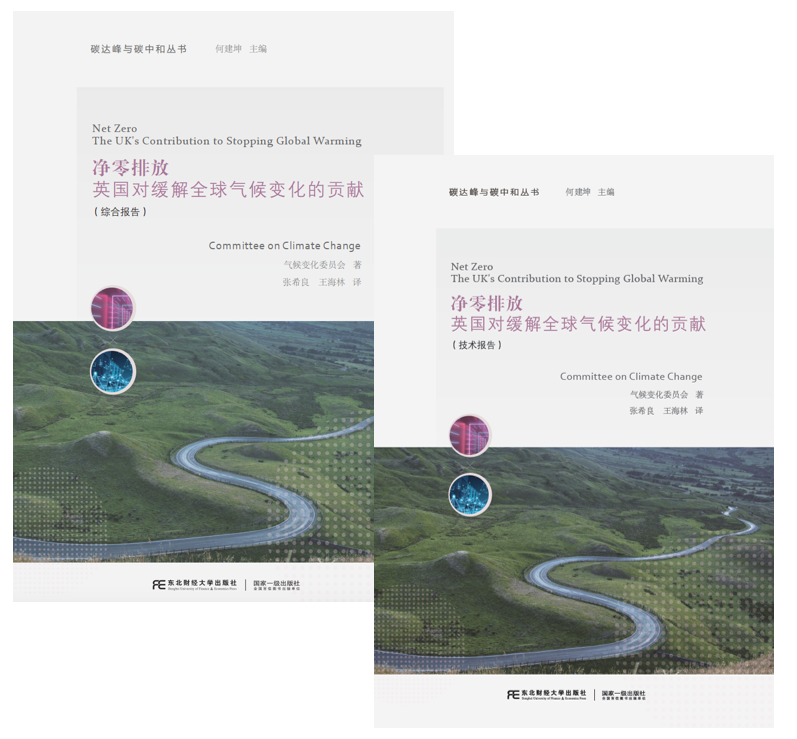Click the series name 碳达峰与碳中和丛书 on left cover

point(139,49)
